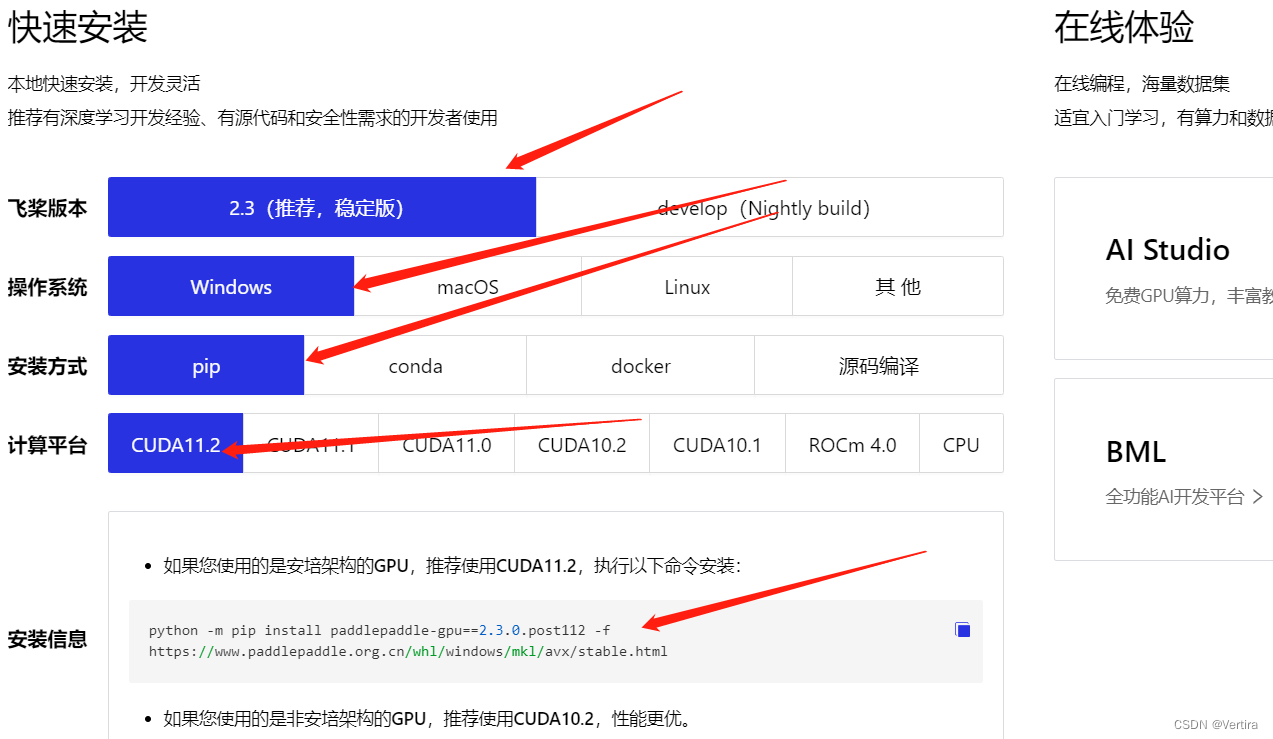
Task: Select CUDA11.1 compute platform
Action: [x=310, y=443]
